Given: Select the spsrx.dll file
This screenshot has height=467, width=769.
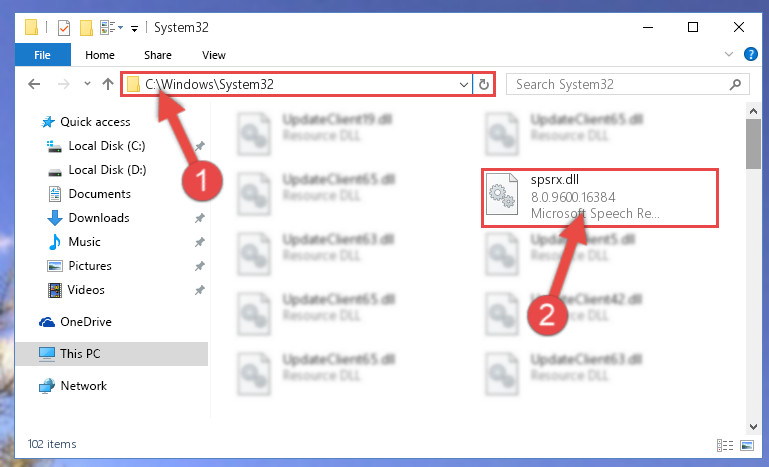Looking at the screenshot, I should tap(600, 197).
